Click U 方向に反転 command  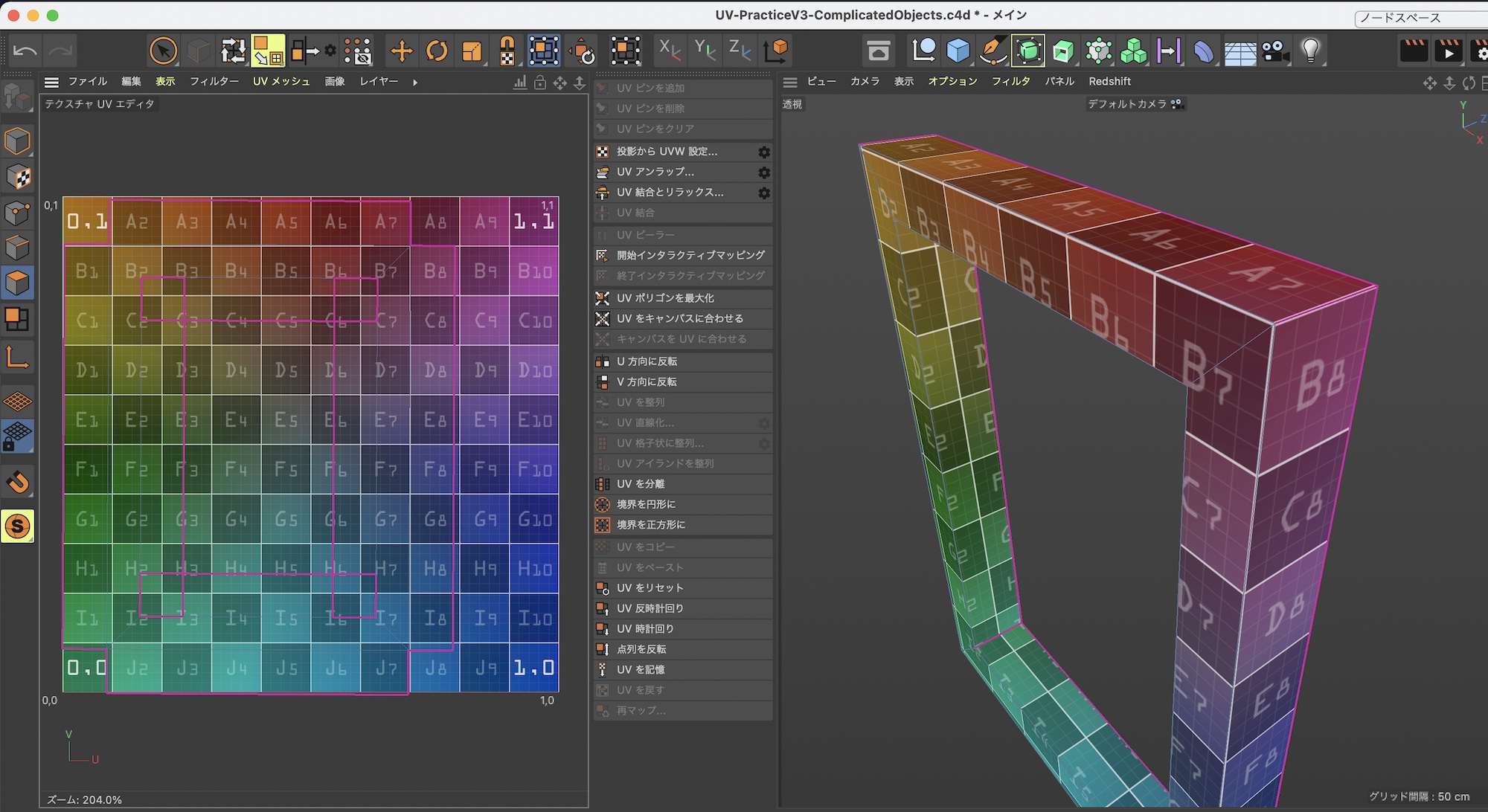click(647, 361)
